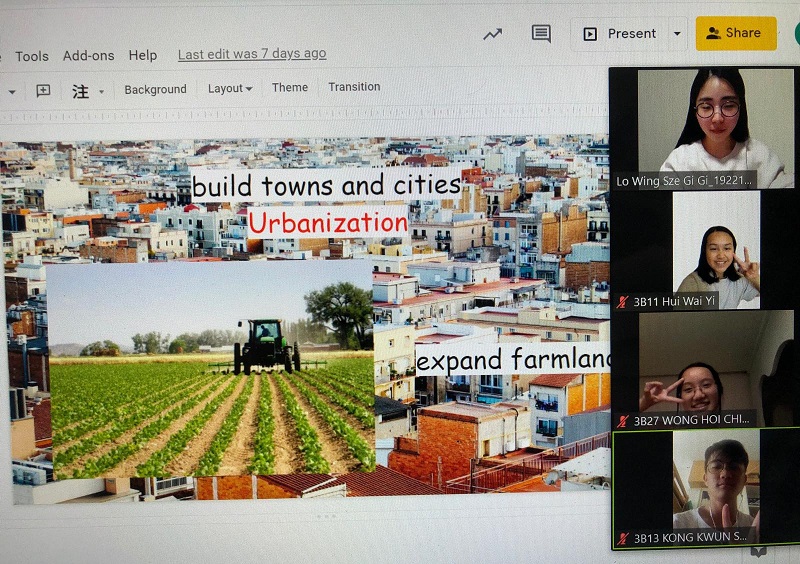Click the Present button
800x564 pixels.
click(620, 34)
